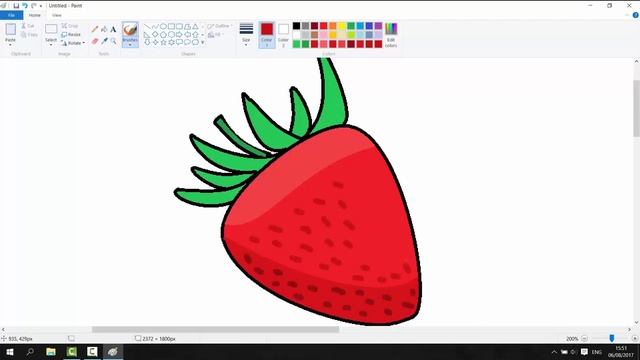Viewport: 640px width, 360px height.
Task: Click the Select rectangle icon
Action: pyautogui.click(x=51, y=29)
